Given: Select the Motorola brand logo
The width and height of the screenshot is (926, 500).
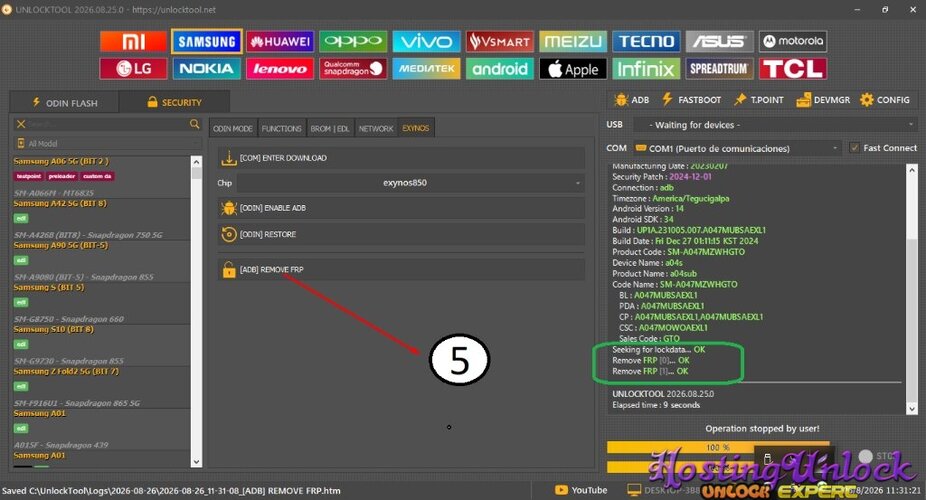Looking at the screenshot, I should [793, 41].
